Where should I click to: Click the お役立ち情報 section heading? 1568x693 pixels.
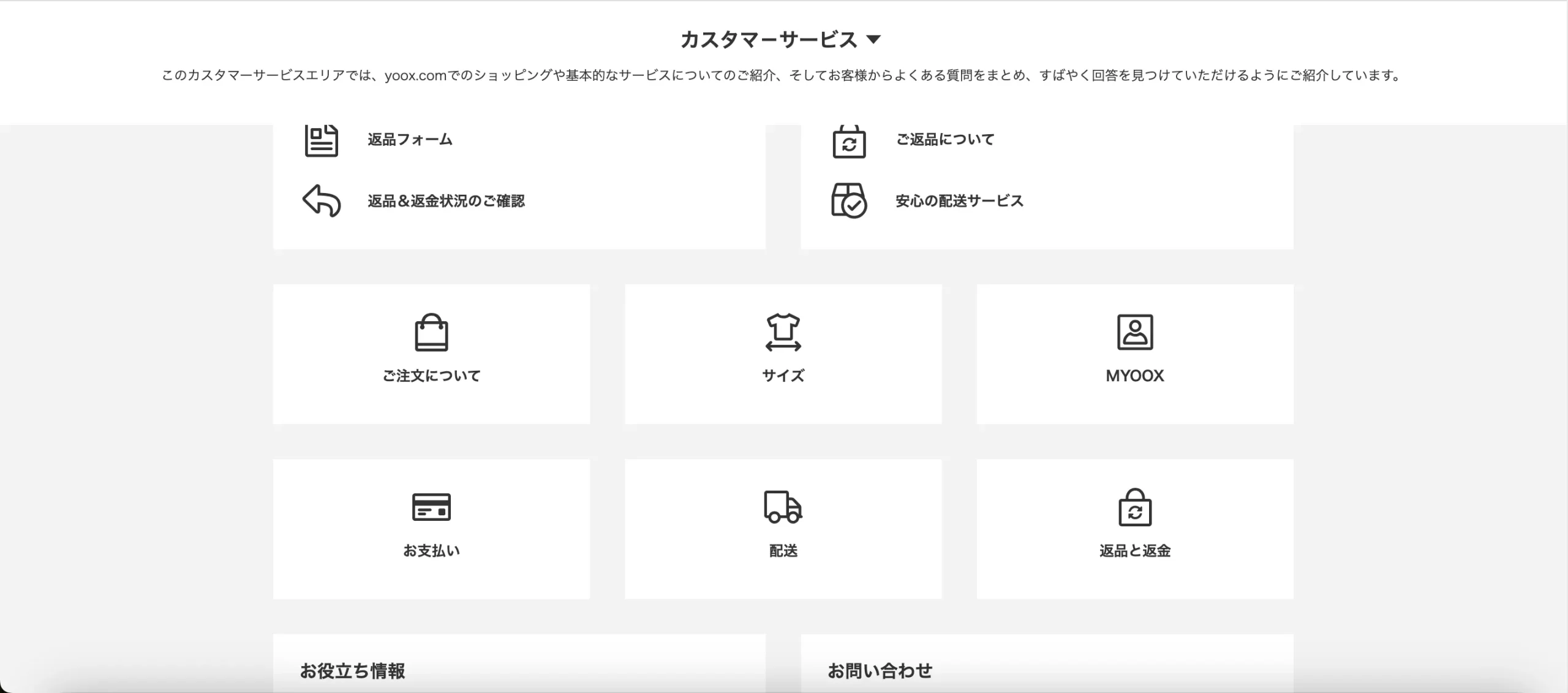pyautogui.click(x=352, y=671)
